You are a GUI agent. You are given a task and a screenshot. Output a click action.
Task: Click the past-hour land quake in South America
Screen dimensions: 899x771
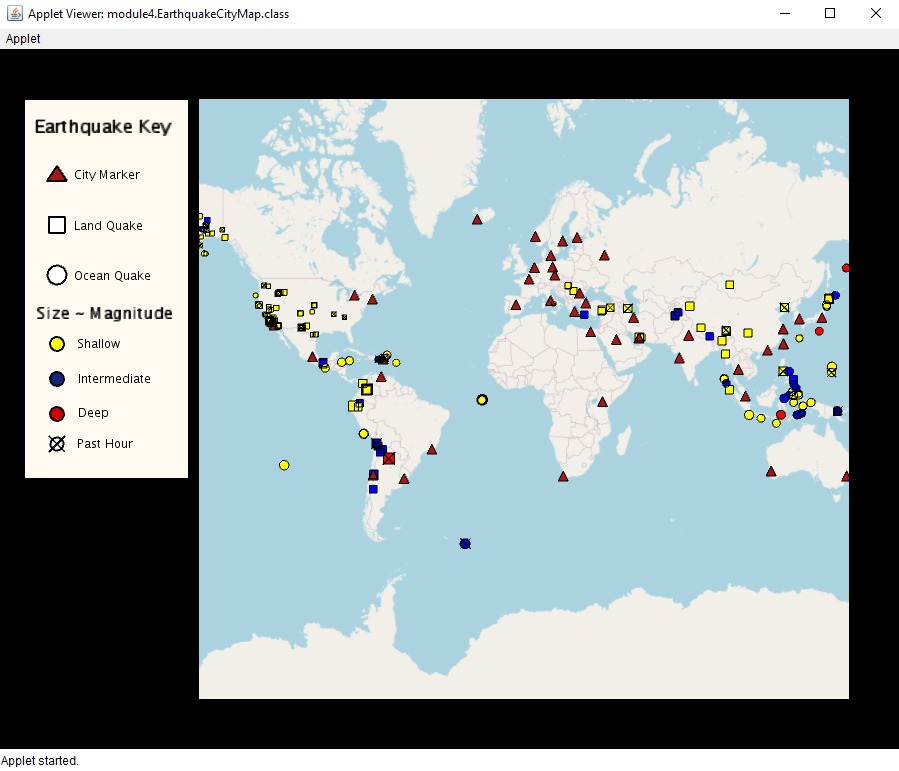click(x=388, y=457)
